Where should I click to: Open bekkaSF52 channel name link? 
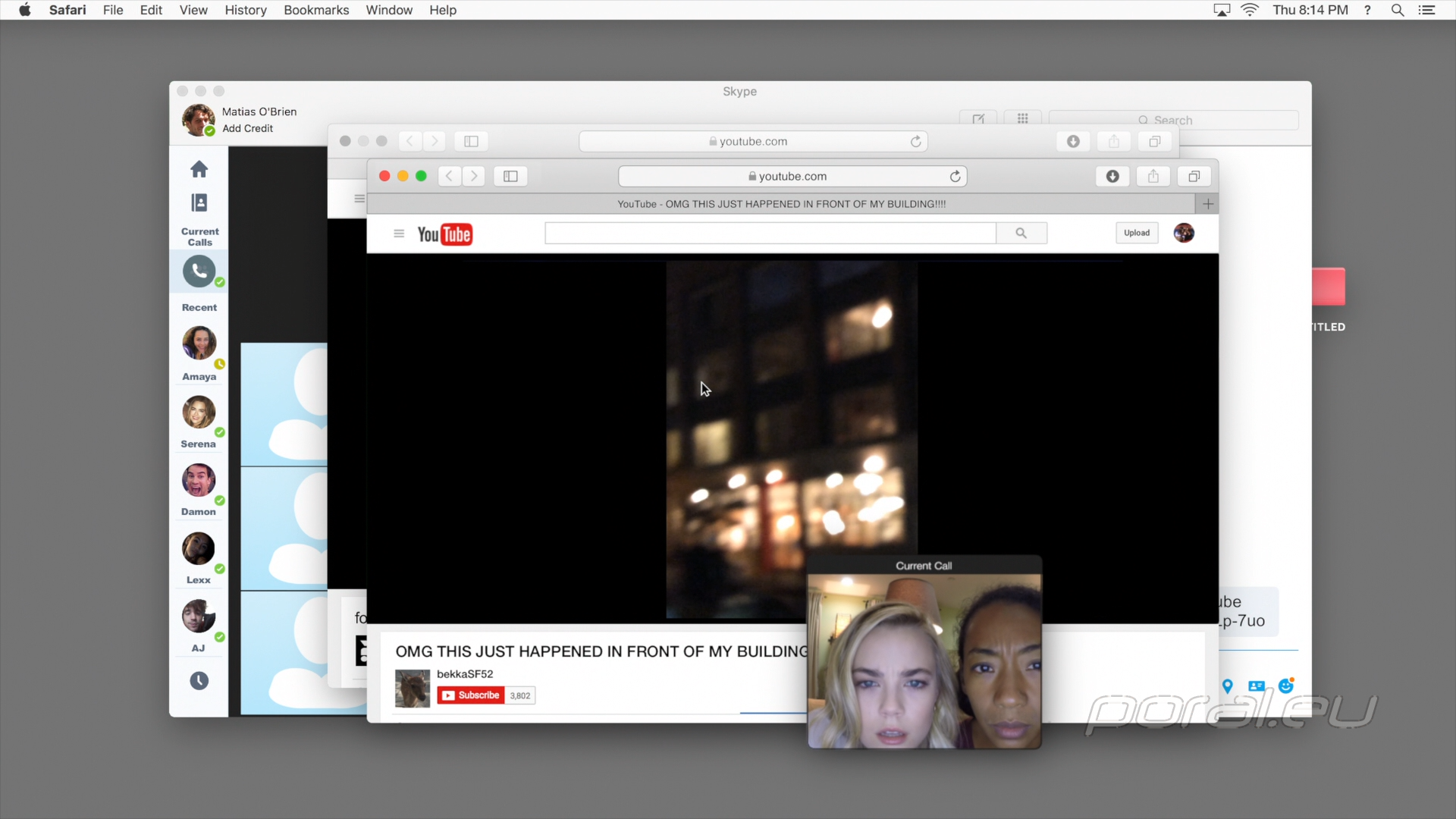(465, 673)
